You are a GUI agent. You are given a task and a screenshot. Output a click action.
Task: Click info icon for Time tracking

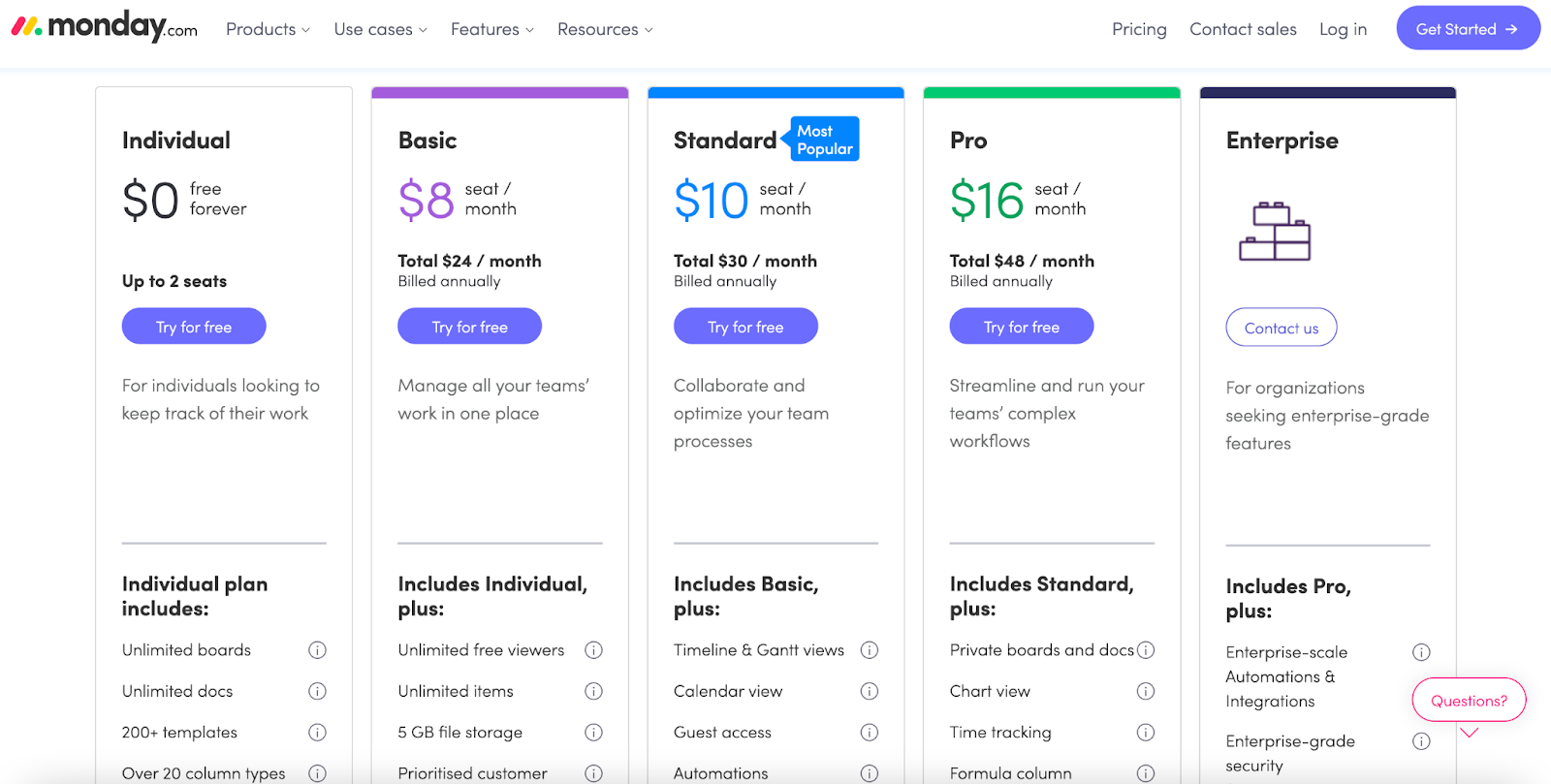(1146, 733)
